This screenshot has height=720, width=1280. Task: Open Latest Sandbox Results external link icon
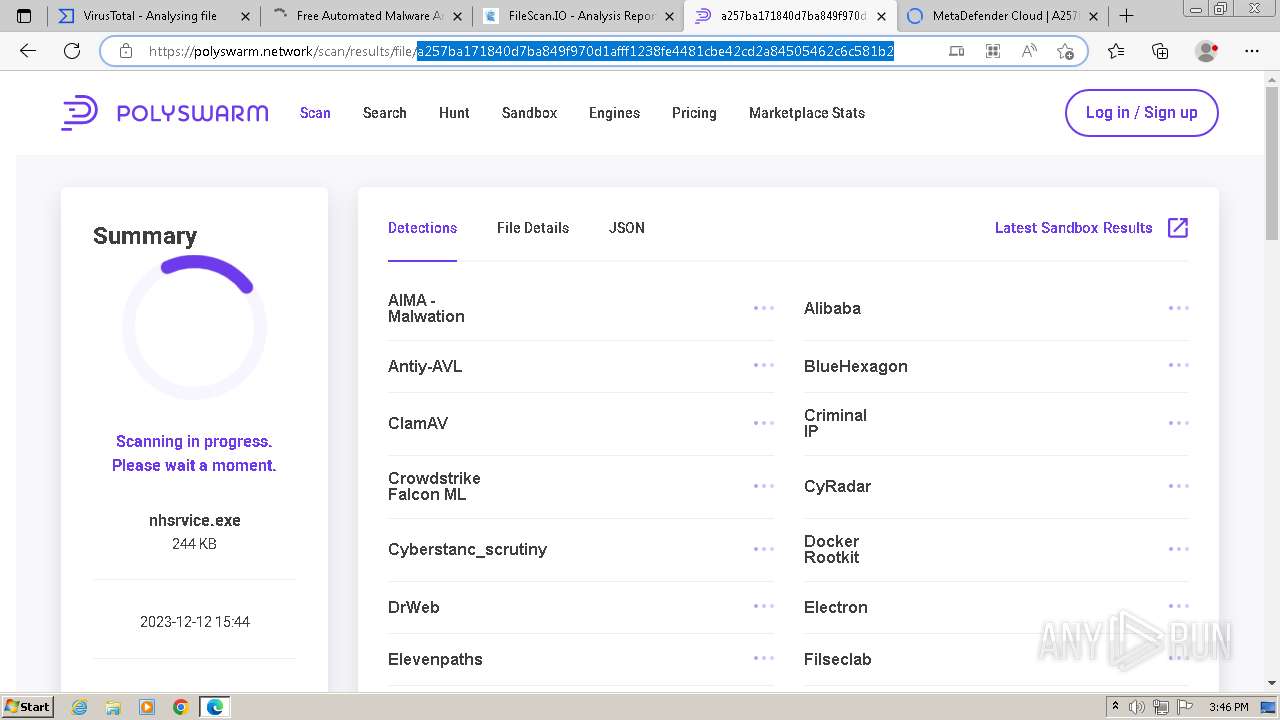coord(1178,228)
